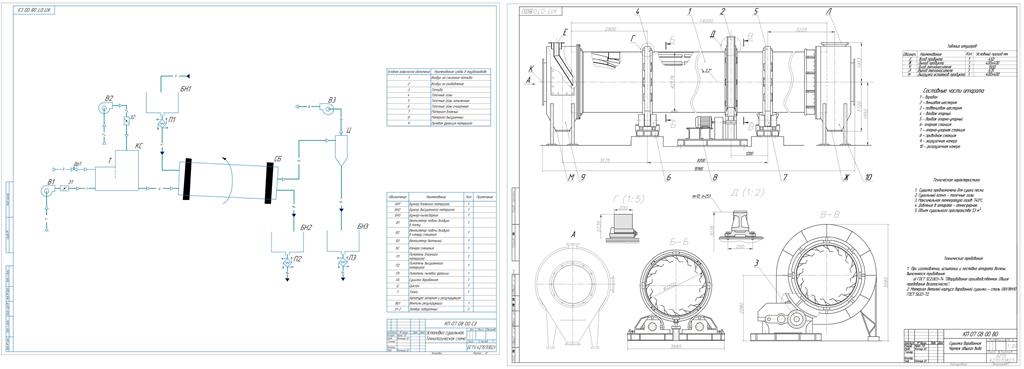Viewport: 1024px width, 369px height.
Task: Click the fan symbol labeled В2
Action: (x=104, y=107)
